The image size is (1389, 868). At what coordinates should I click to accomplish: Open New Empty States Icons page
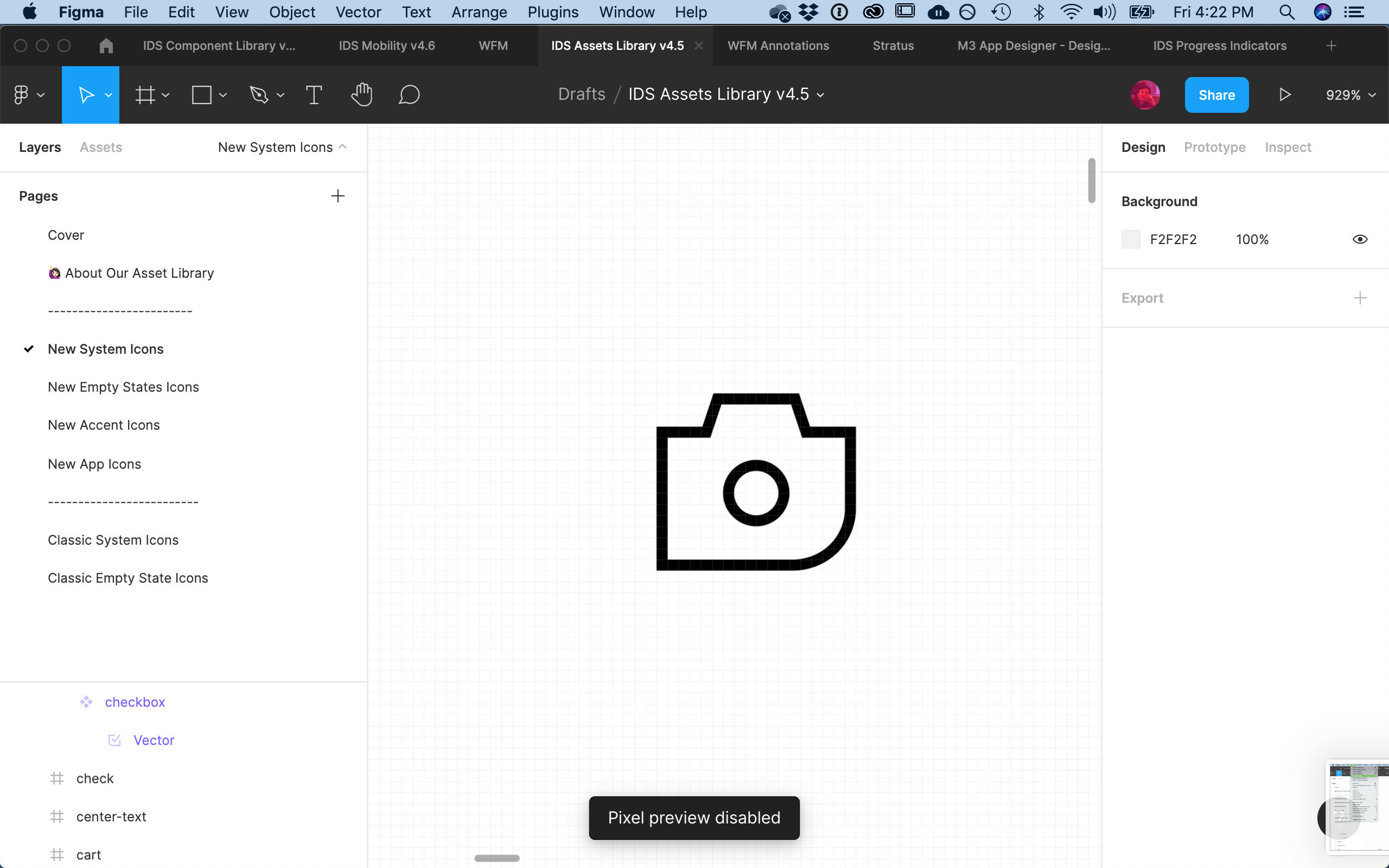click(123, 387)
